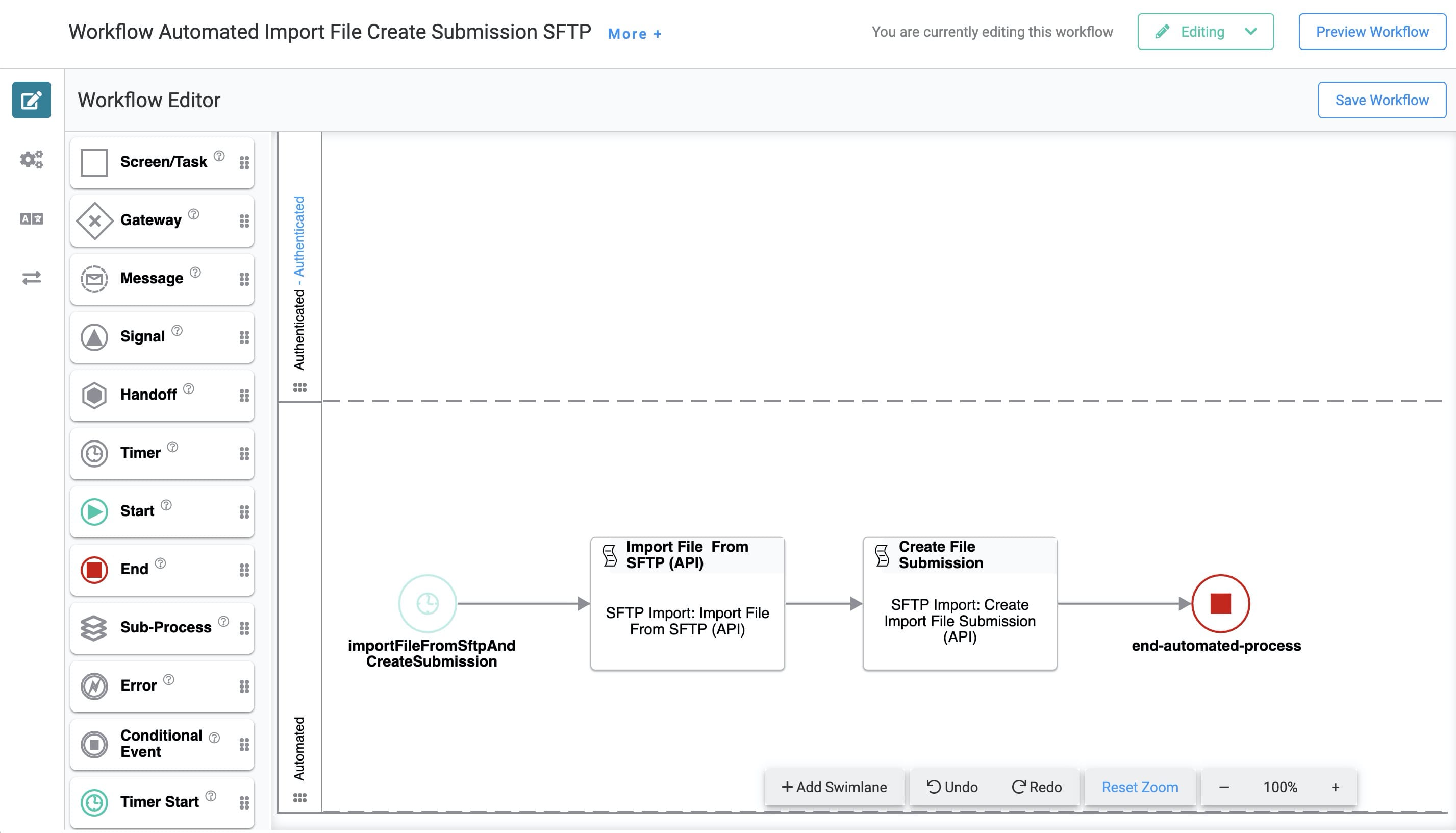This screenshot has width=1456, height=833.
Task: Click the Authenticated swimlane label
Action: (299, 283)
